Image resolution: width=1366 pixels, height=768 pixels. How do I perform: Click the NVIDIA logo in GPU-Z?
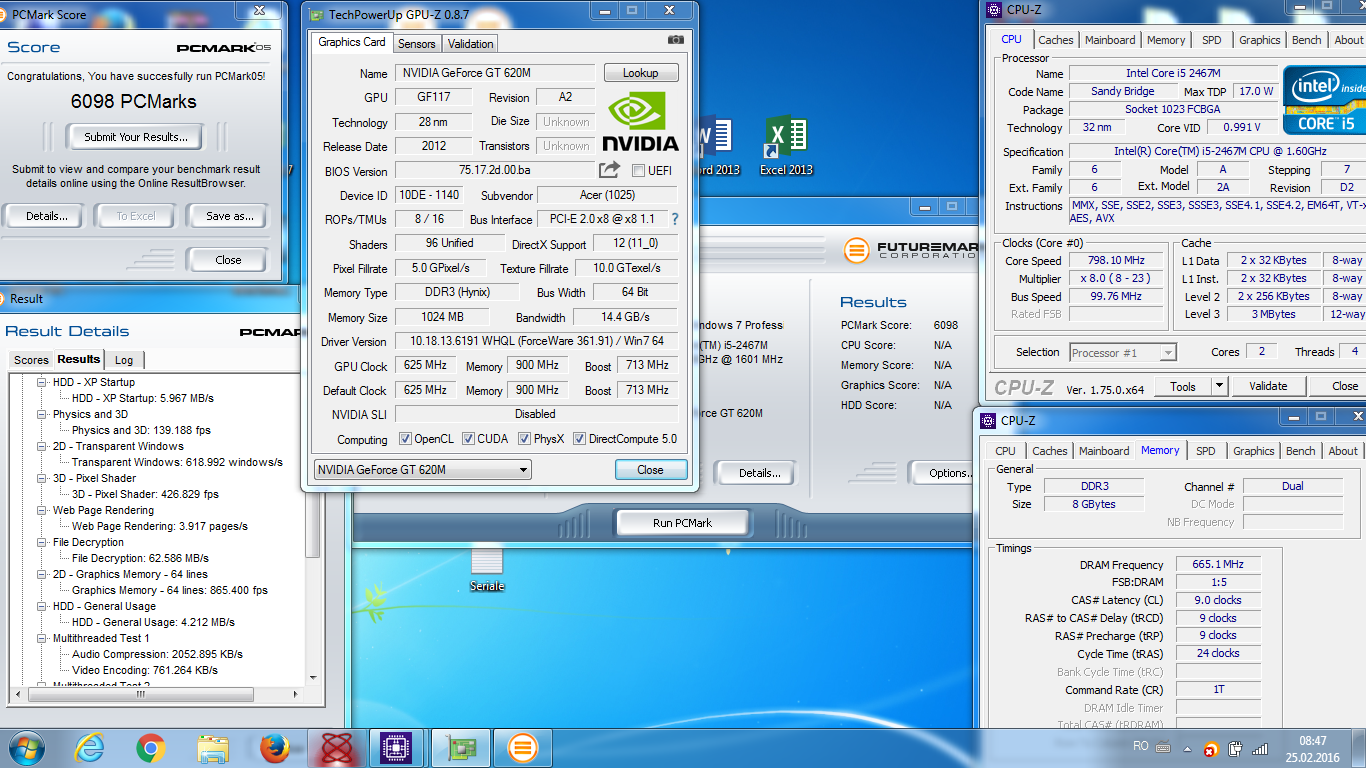pyautogui.click(x=640, y=123)
